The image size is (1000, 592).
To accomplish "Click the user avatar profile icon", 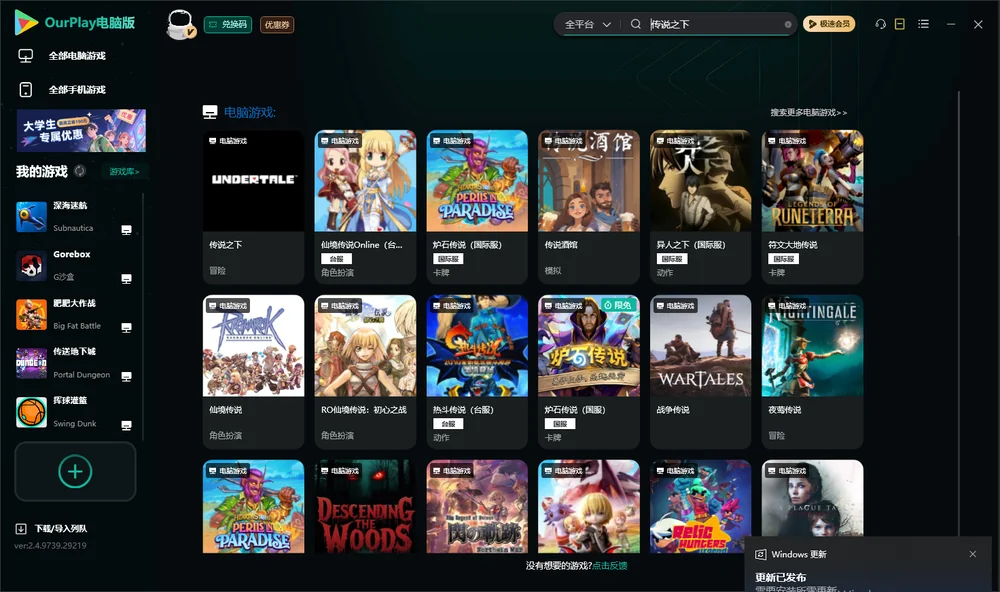I will point(180,25).
